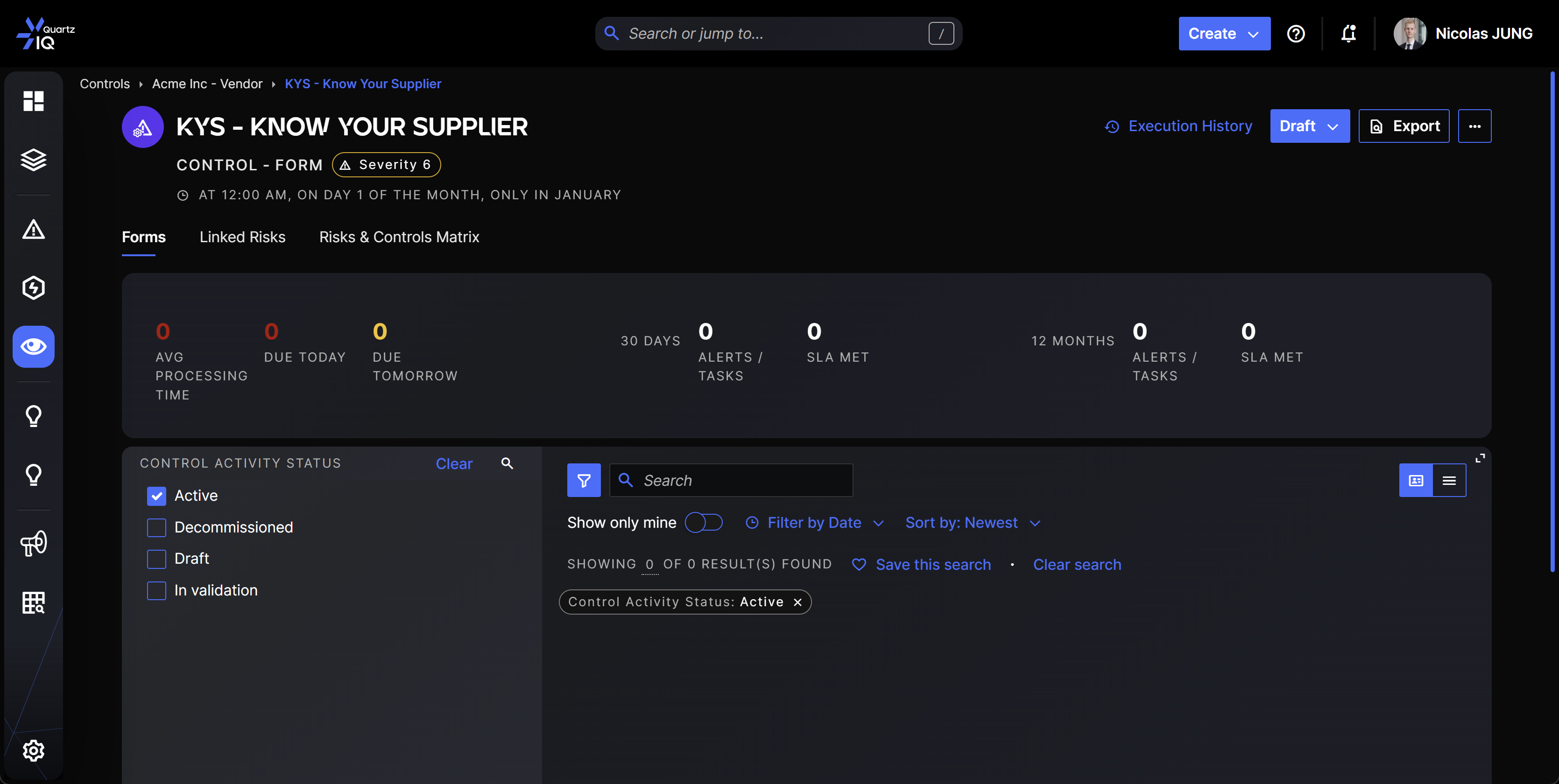Open the Filter by Date dropdown

[x=815, y=523]
